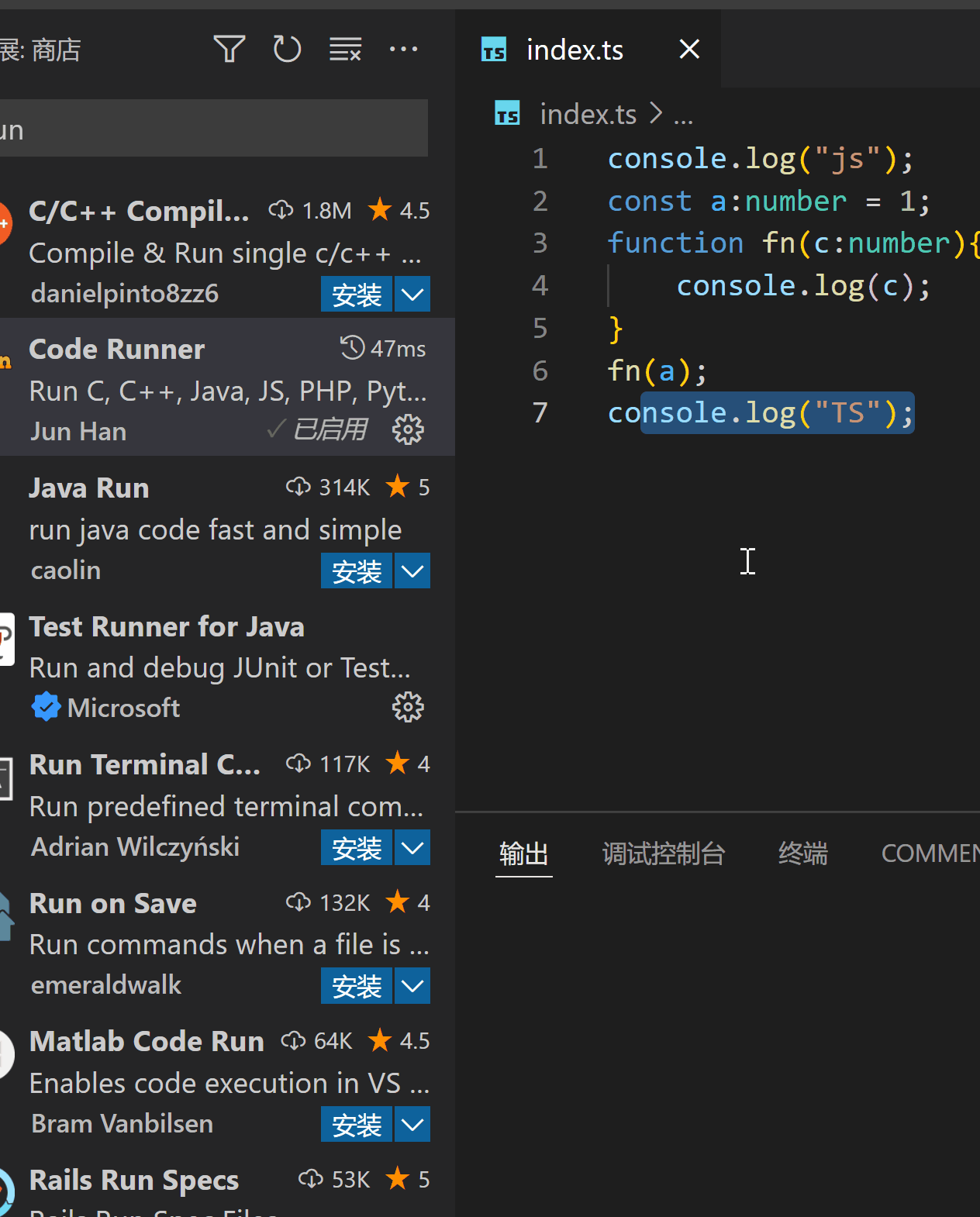Click the Run on Save download count icon
This screenshot has height=1217, width=980.
(298, 902)
